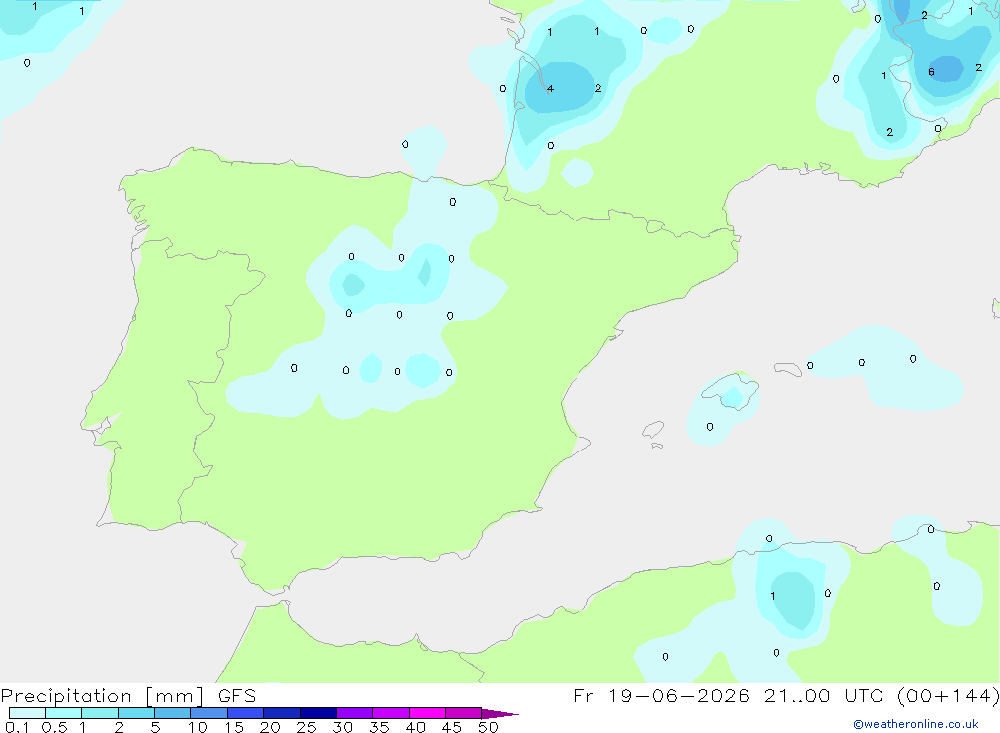Click the 40–45 mm magenta legend swatch
Viewport: 1000px width, 733px height.
427,713
